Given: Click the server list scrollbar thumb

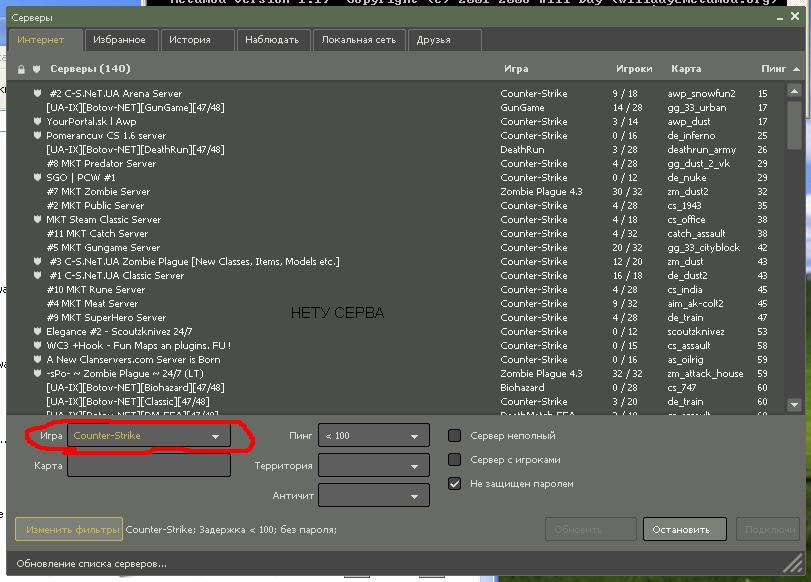Looking at the screenshot, I should click(x=794, y=126).
